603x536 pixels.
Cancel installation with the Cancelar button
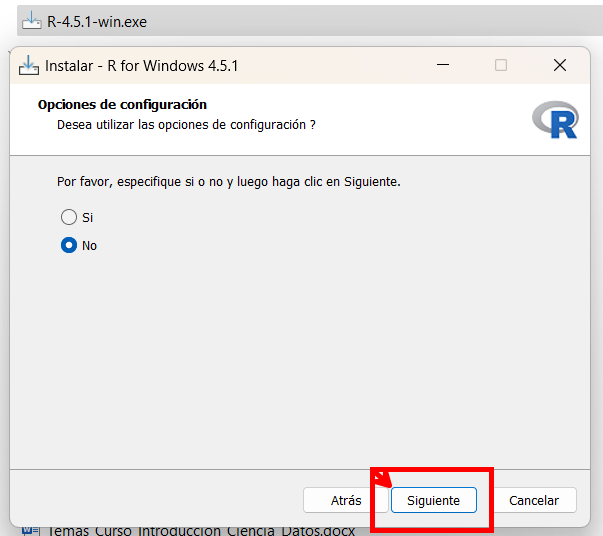click(x=534, y=500)
